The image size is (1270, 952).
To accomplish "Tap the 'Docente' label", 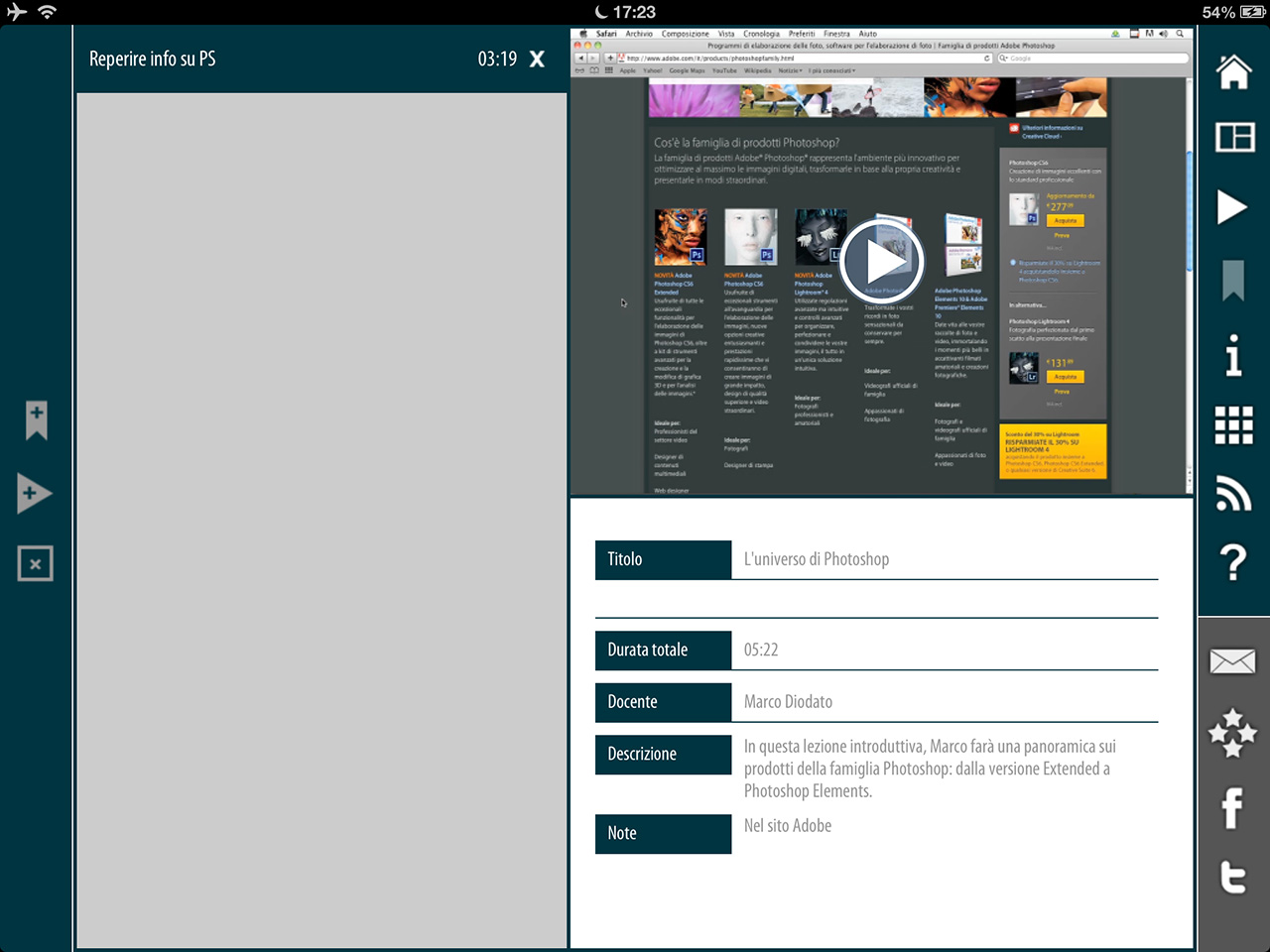I will pyautogui.click(x=663, y=702).
